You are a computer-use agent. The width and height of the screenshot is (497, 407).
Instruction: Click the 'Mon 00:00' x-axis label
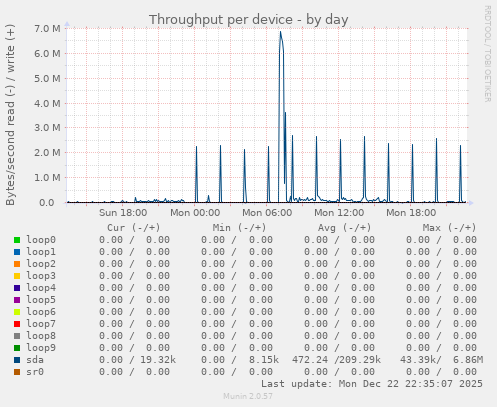[195, 213]
